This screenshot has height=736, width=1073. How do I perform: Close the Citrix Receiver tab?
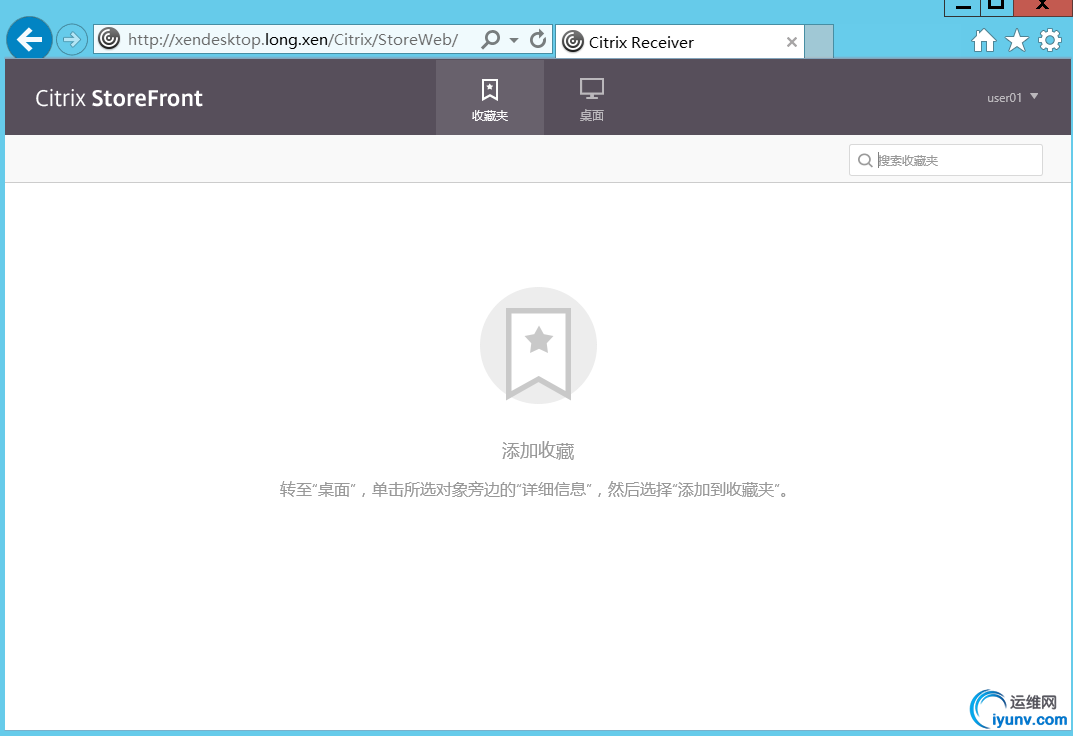click(792, 42)
